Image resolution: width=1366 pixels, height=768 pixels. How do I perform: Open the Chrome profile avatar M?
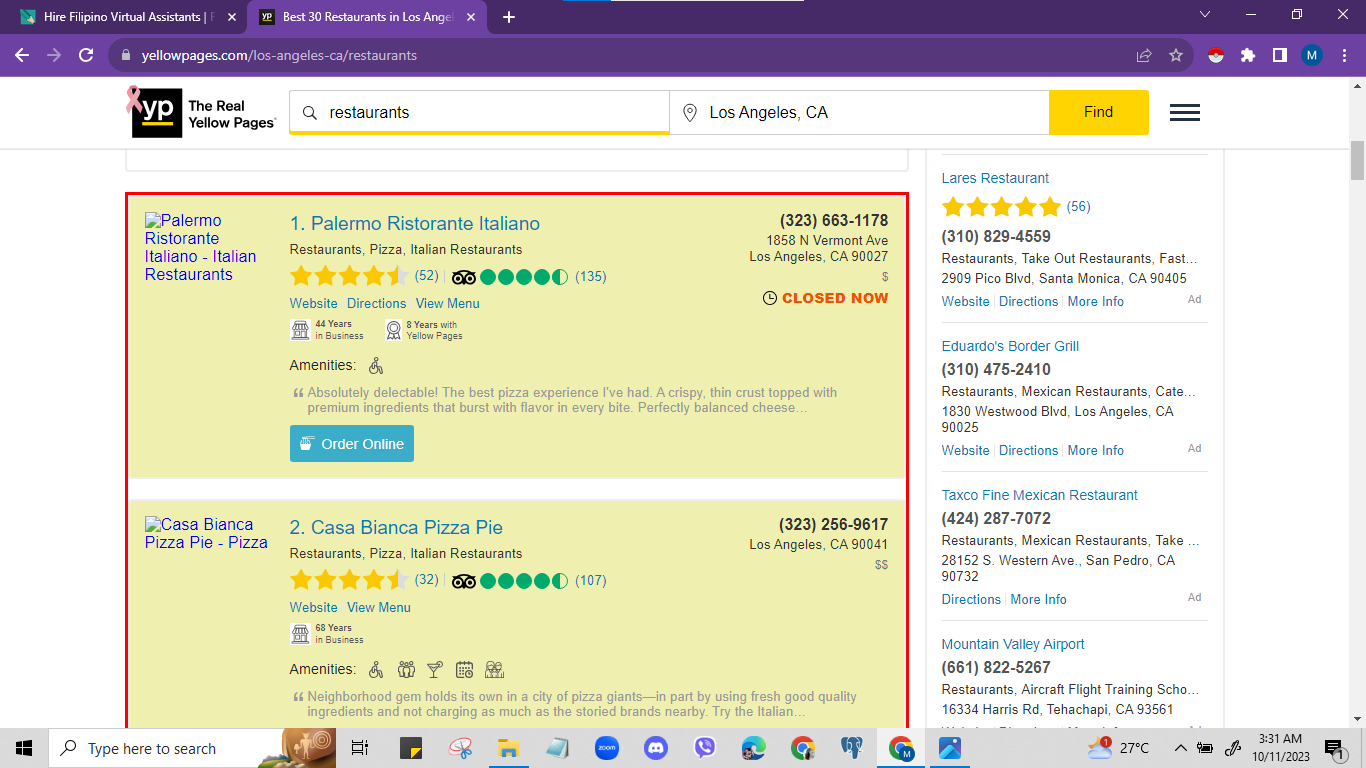click(x=1312, y=55)
